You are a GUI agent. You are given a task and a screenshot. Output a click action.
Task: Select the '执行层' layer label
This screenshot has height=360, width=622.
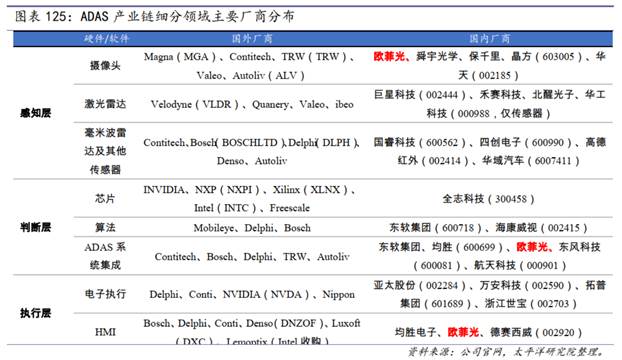point(36,313)
